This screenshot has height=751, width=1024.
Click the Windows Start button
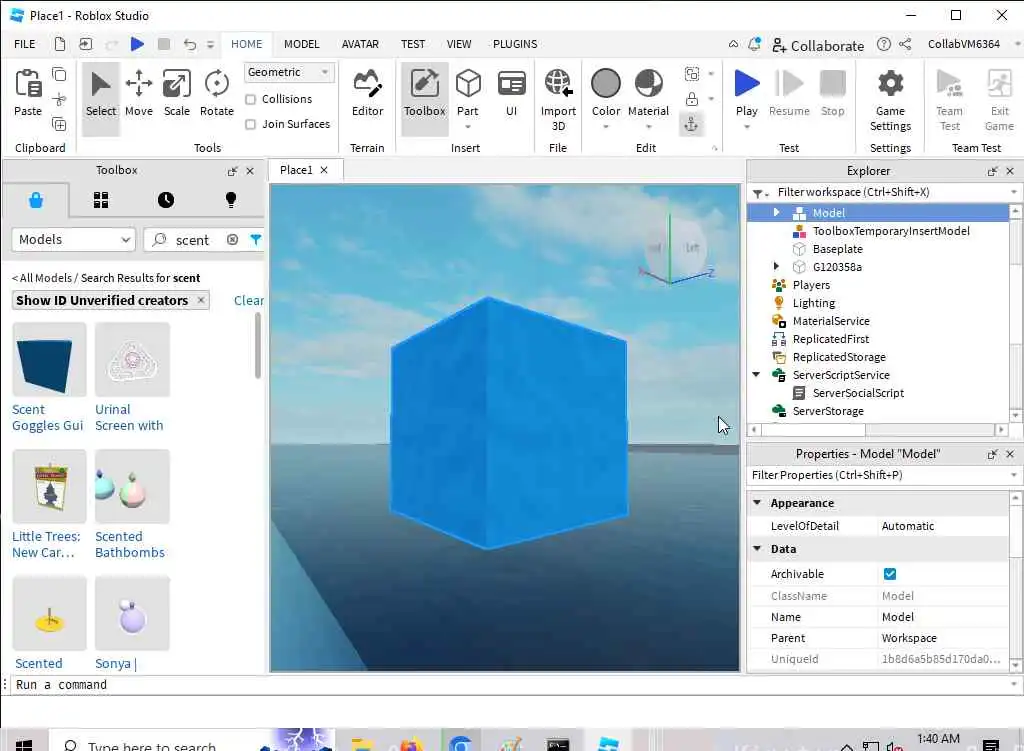coord(24,744)
